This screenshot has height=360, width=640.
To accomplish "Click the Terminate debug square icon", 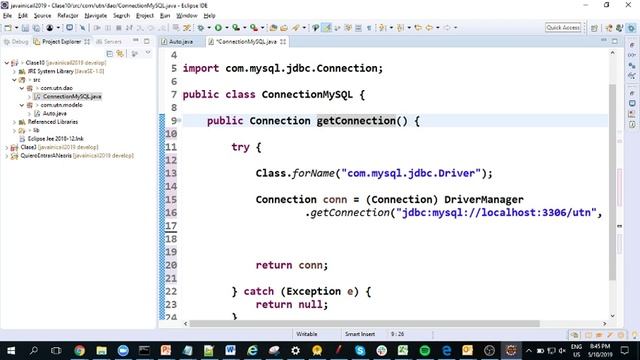I will pos(119,28).
